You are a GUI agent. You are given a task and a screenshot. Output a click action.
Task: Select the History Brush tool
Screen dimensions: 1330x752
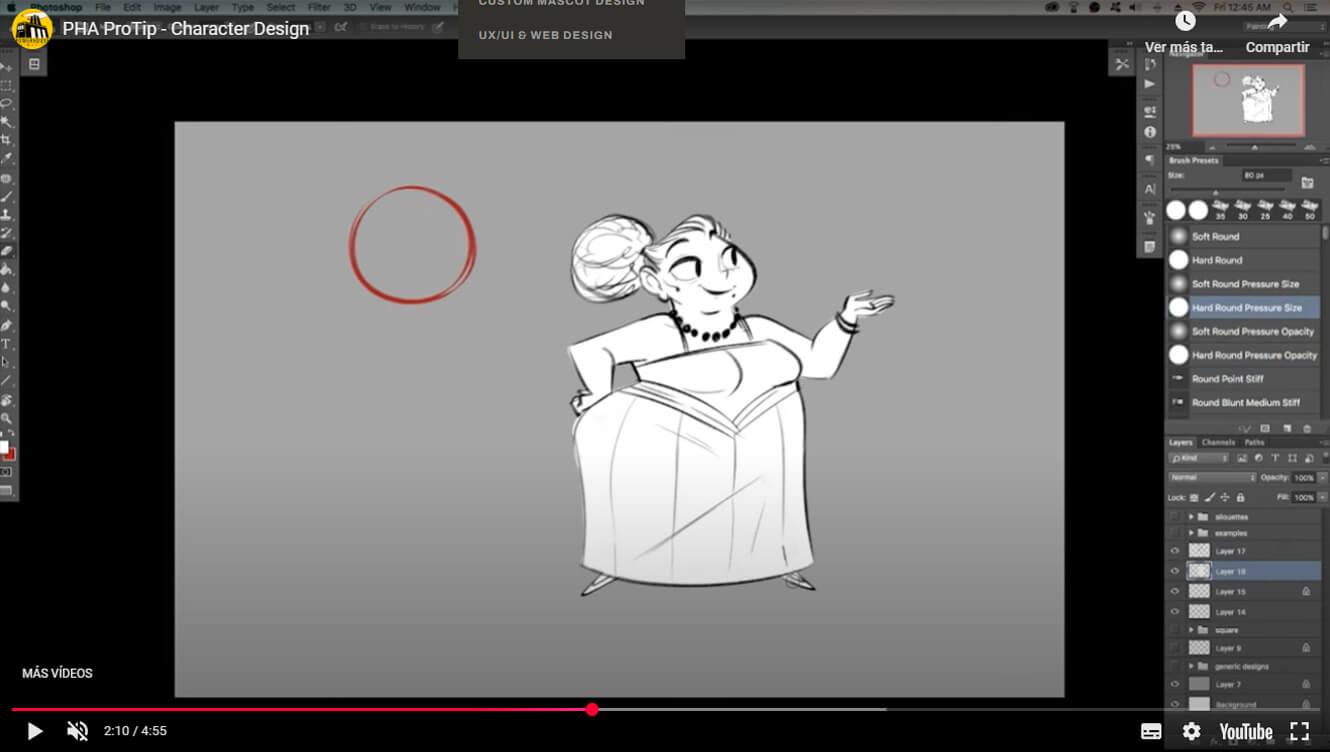(x=7, y=233)
